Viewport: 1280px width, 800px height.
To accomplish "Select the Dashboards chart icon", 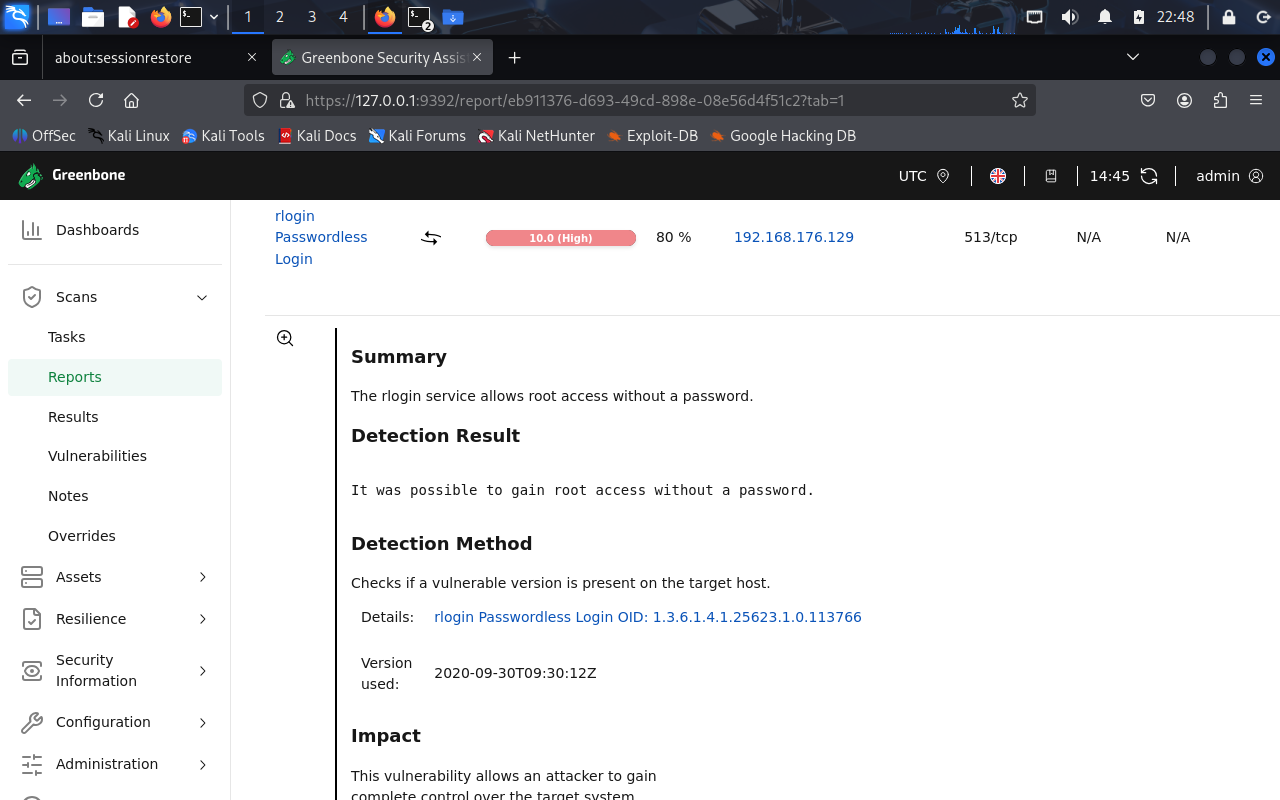I will coord(31,229).
